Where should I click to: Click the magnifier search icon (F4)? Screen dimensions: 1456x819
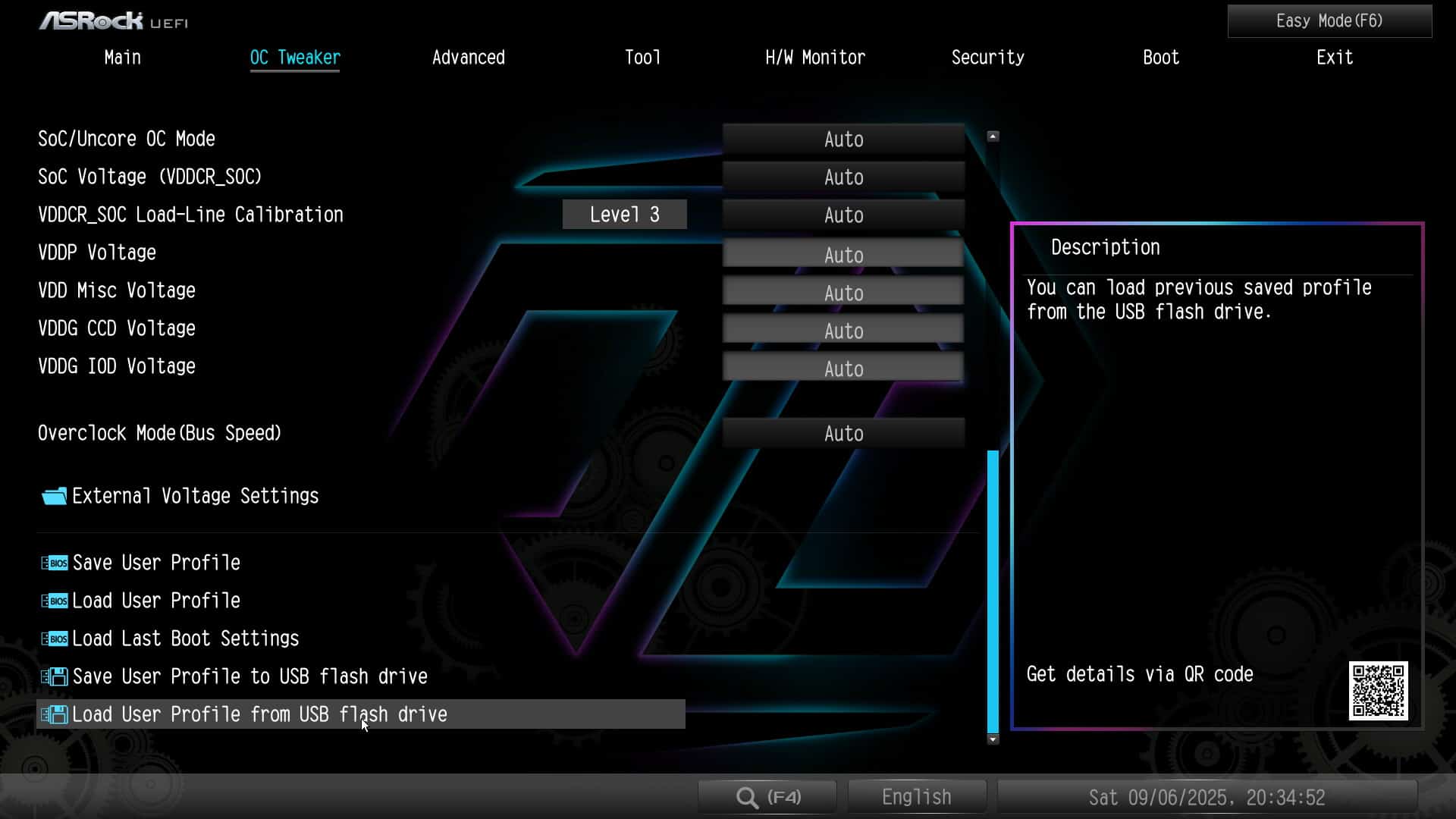747,797
